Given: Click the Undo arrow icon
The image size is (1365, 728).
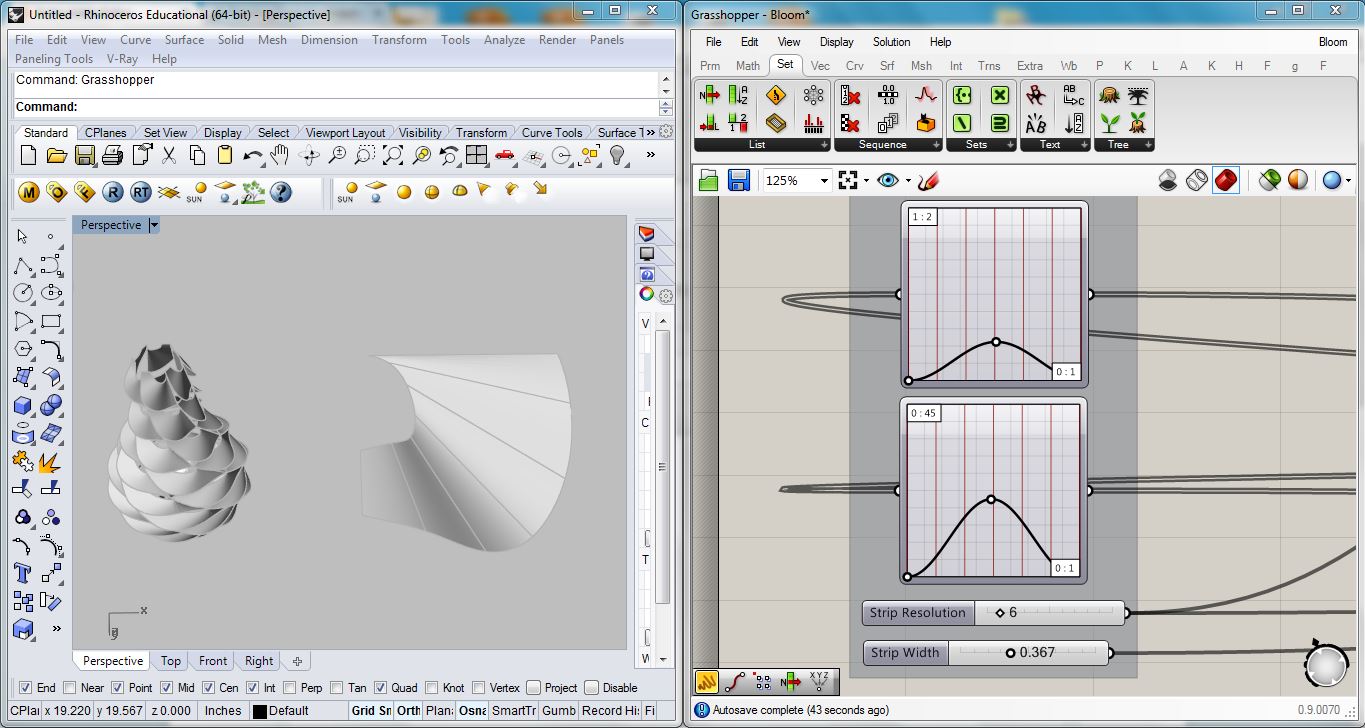Looking at the screenshot, I should 252,155.
